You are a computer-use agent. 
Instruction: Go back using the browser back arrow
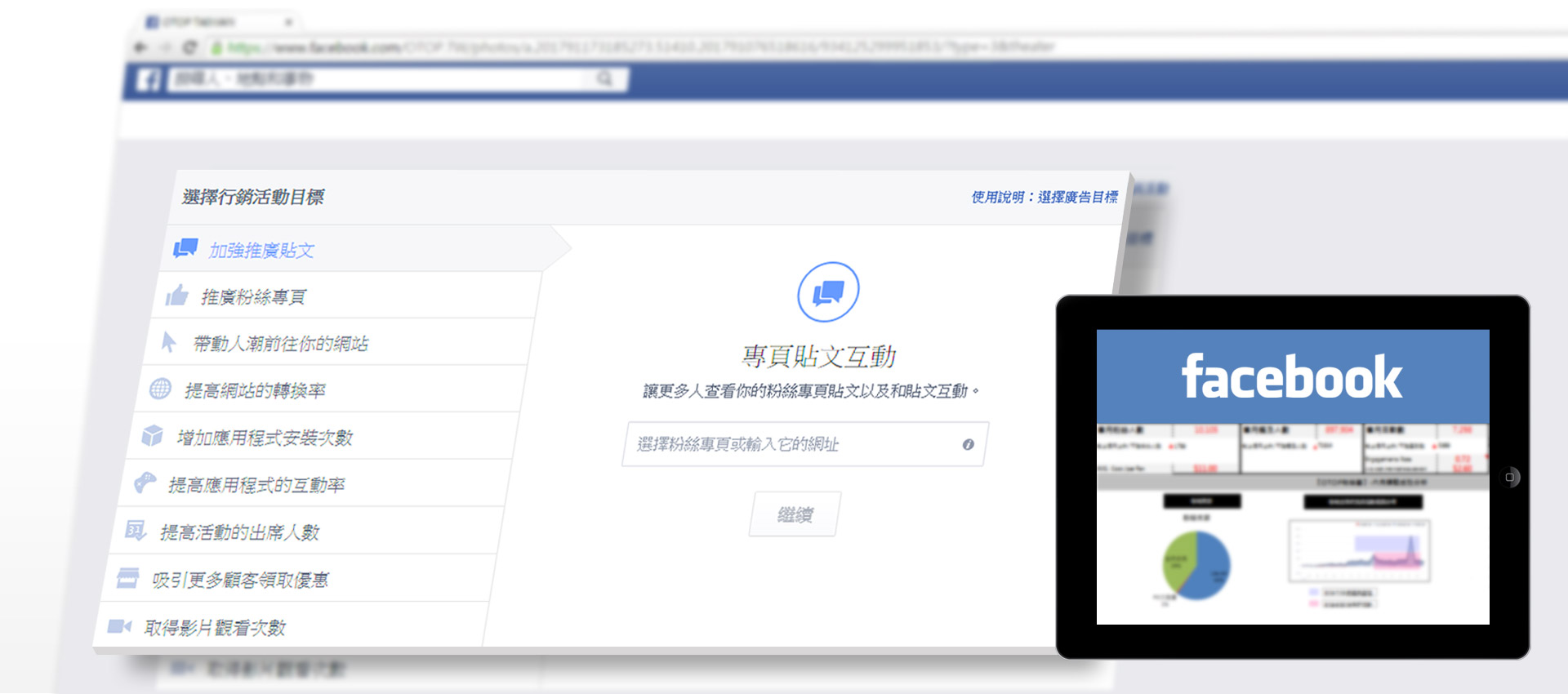coord(140,47)
